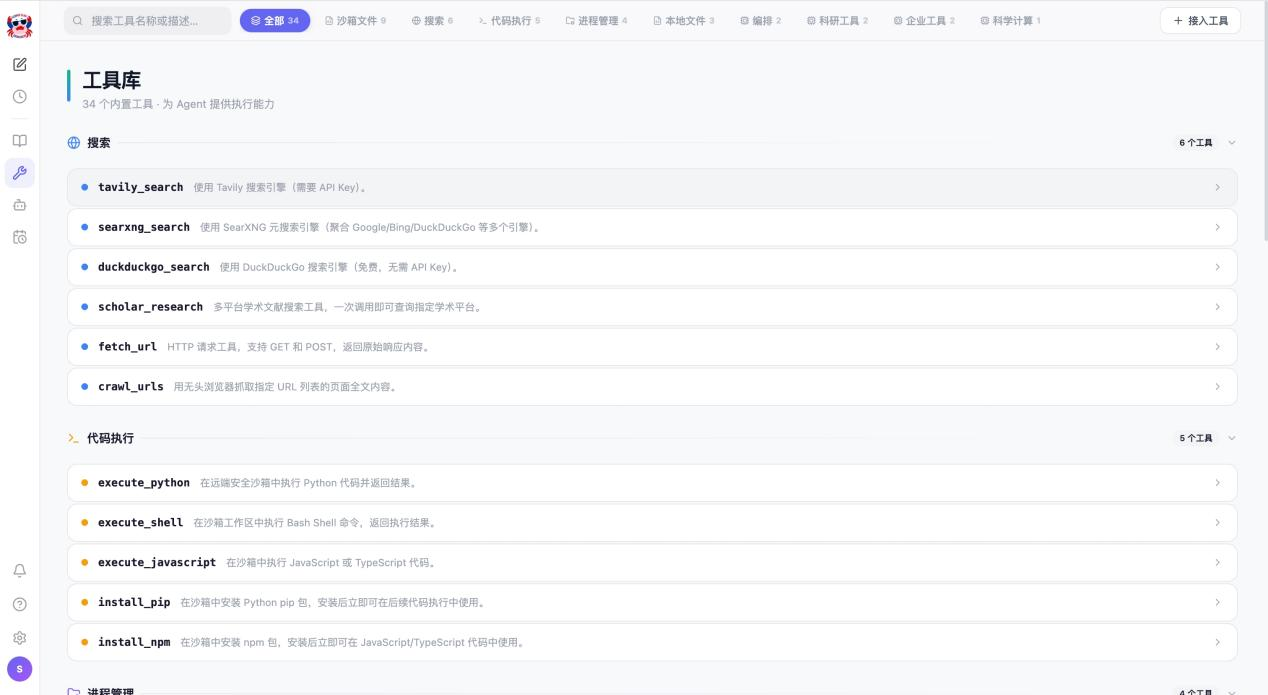Select the wrench tools icon in sidebar
The image size is (1268, 695).
[x=19, y=173]
